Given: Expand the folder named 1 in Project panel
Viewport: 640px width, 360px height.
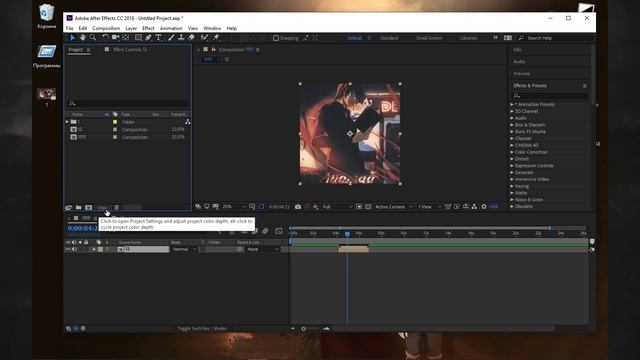Looking at the screenshot, I should click(x=67, y=122).
